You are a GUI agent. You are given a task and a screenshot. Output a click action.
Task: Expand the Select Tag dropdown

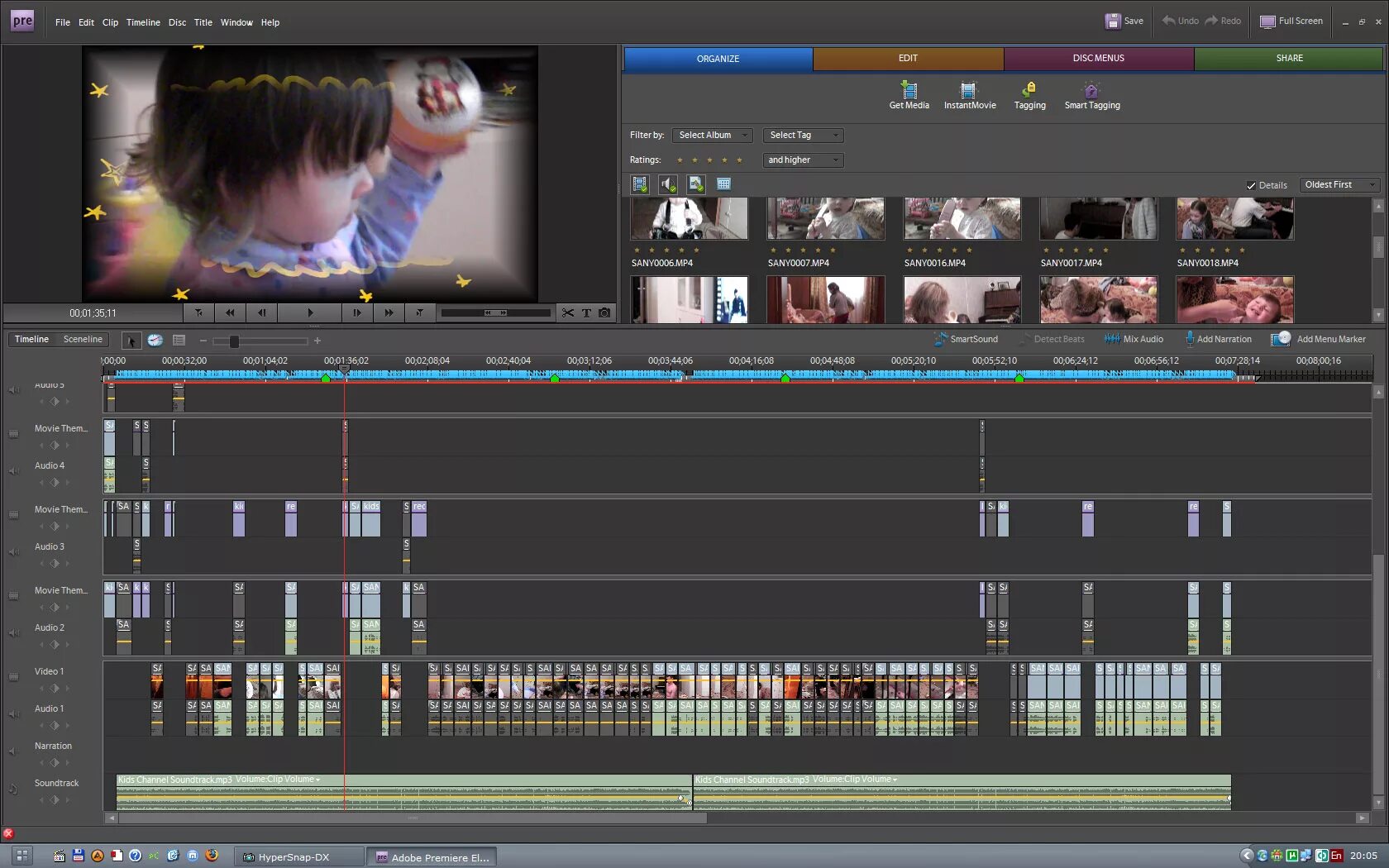803,135
